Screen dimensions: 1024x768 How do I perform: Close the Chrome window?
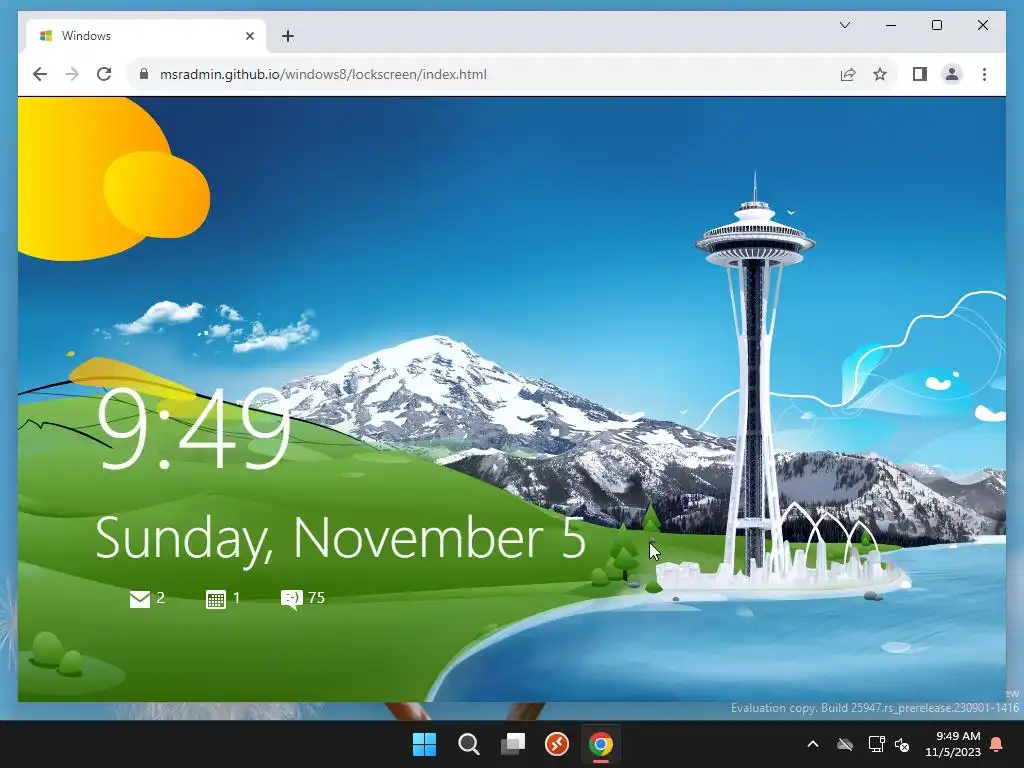point(983,25)
